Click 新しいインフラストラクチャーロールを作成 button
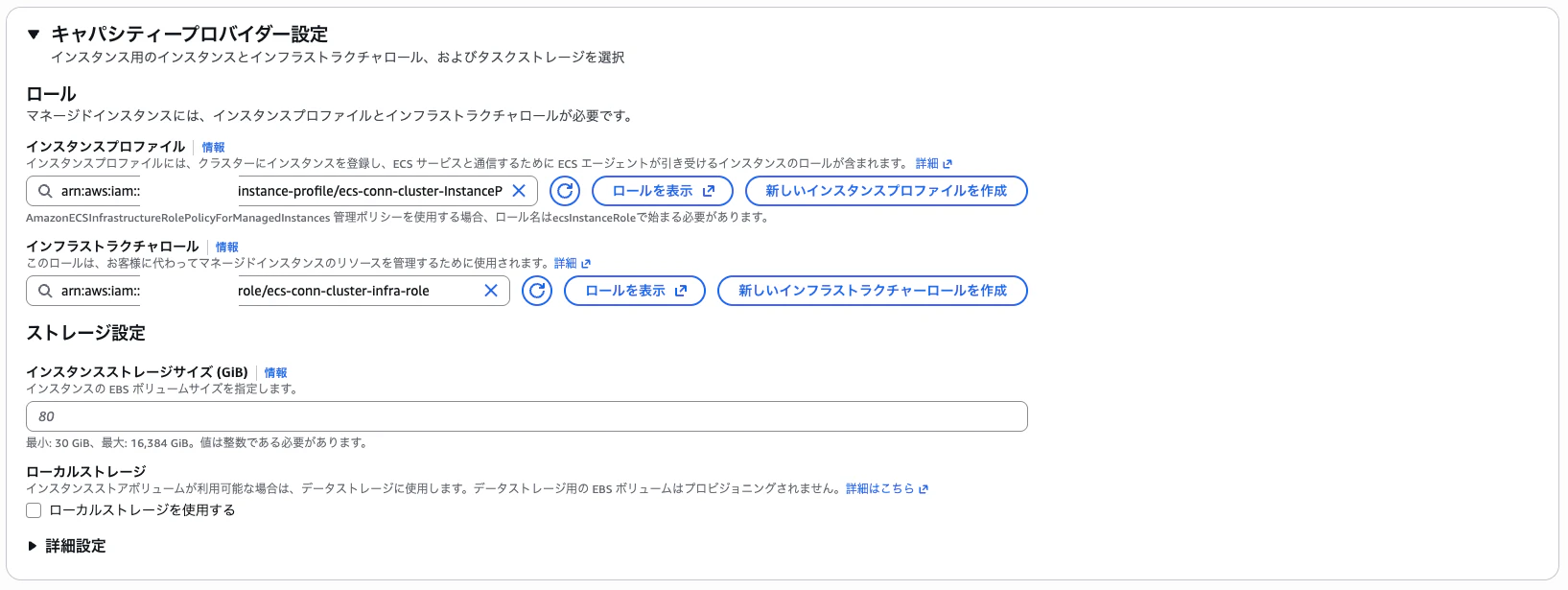This screenshot has height=590, width=1568. pyautogui.click(x=873, y=291)
